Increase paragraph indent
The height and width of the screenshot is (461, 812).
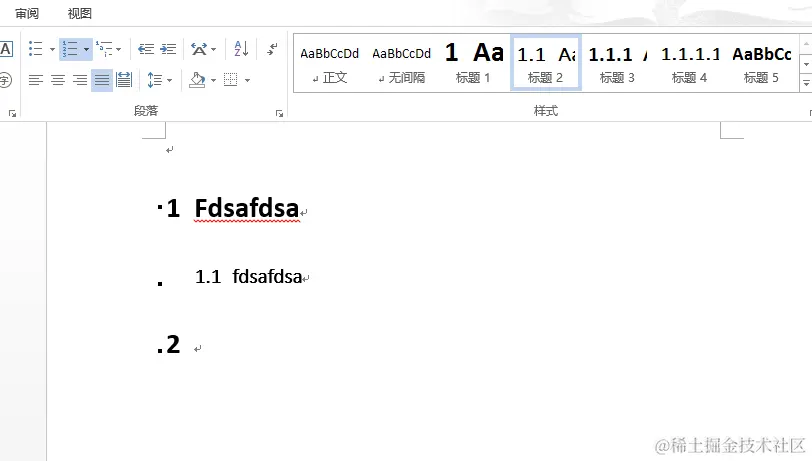[168, 49]
